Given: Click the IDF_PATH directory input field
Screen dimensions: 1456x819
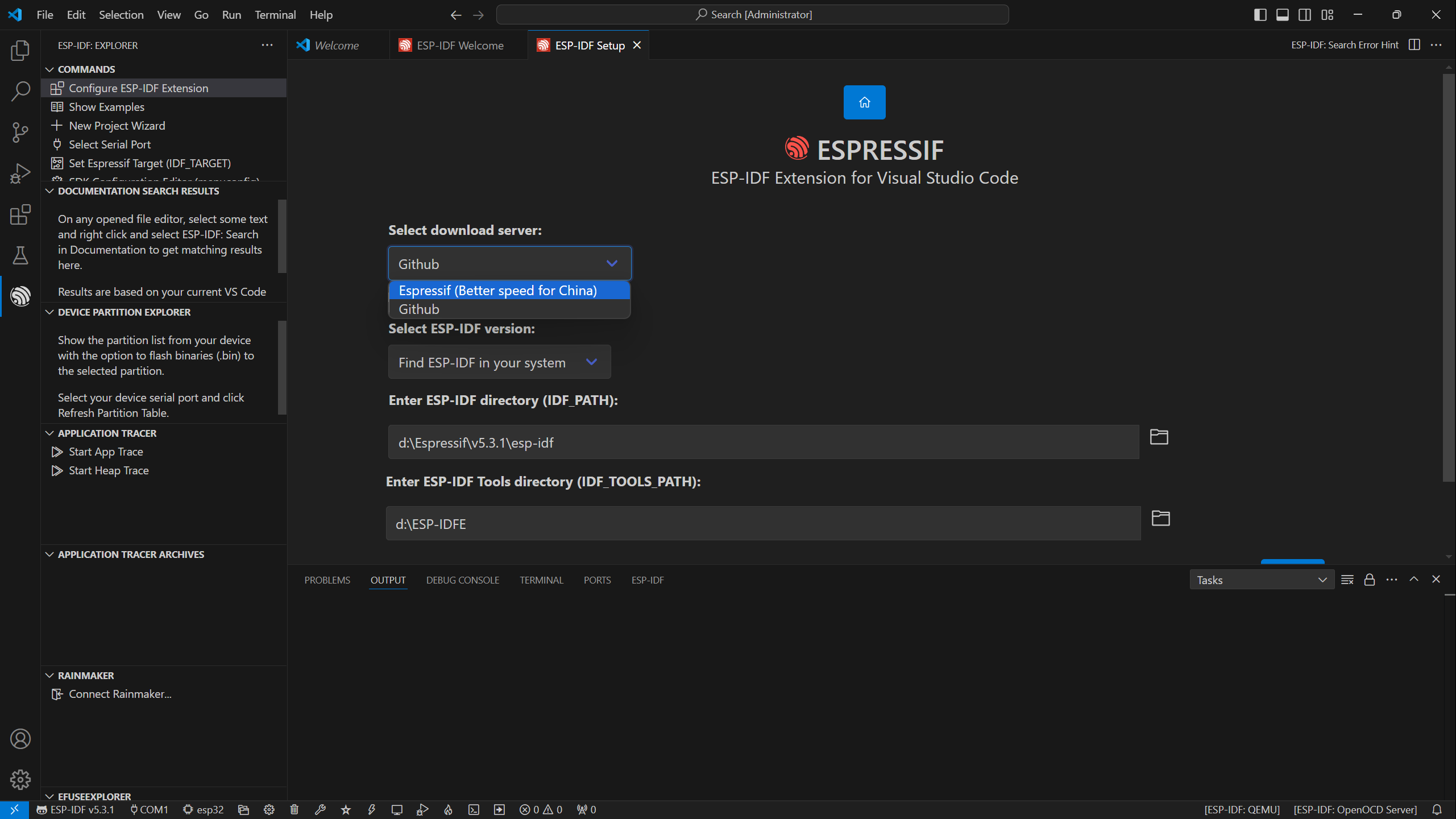Looking at the screenshot, I should click(x=764, y=442).
